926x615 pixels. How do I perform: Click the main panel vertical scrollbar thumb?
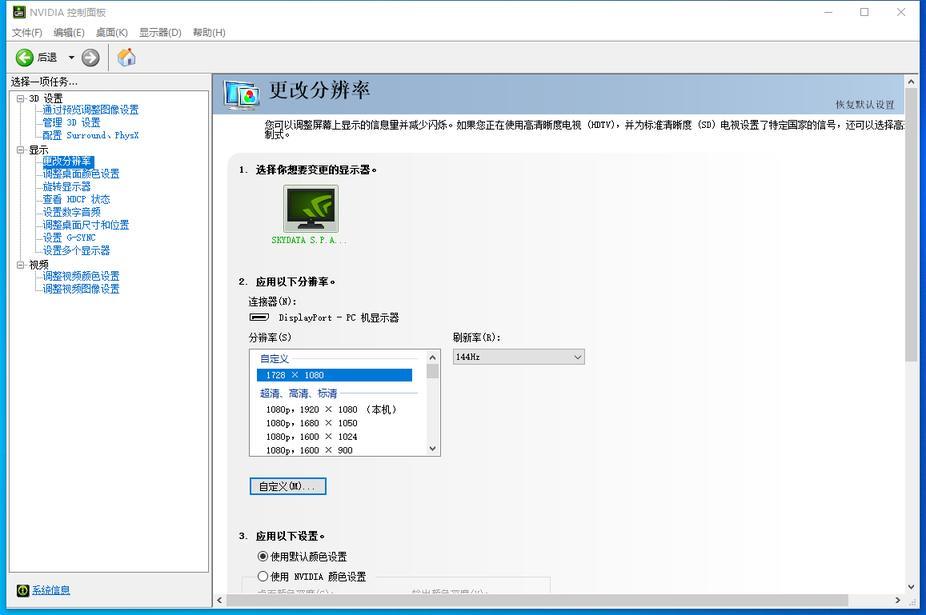911,224
